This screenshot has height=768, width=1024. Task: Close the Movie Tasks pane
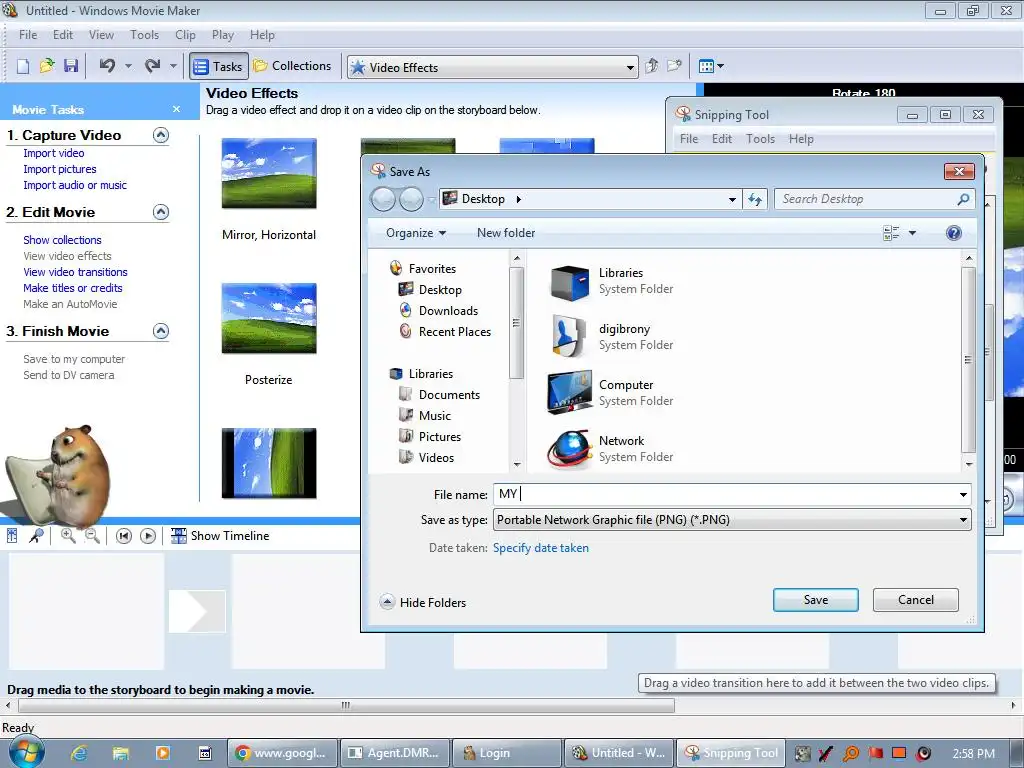176,109
